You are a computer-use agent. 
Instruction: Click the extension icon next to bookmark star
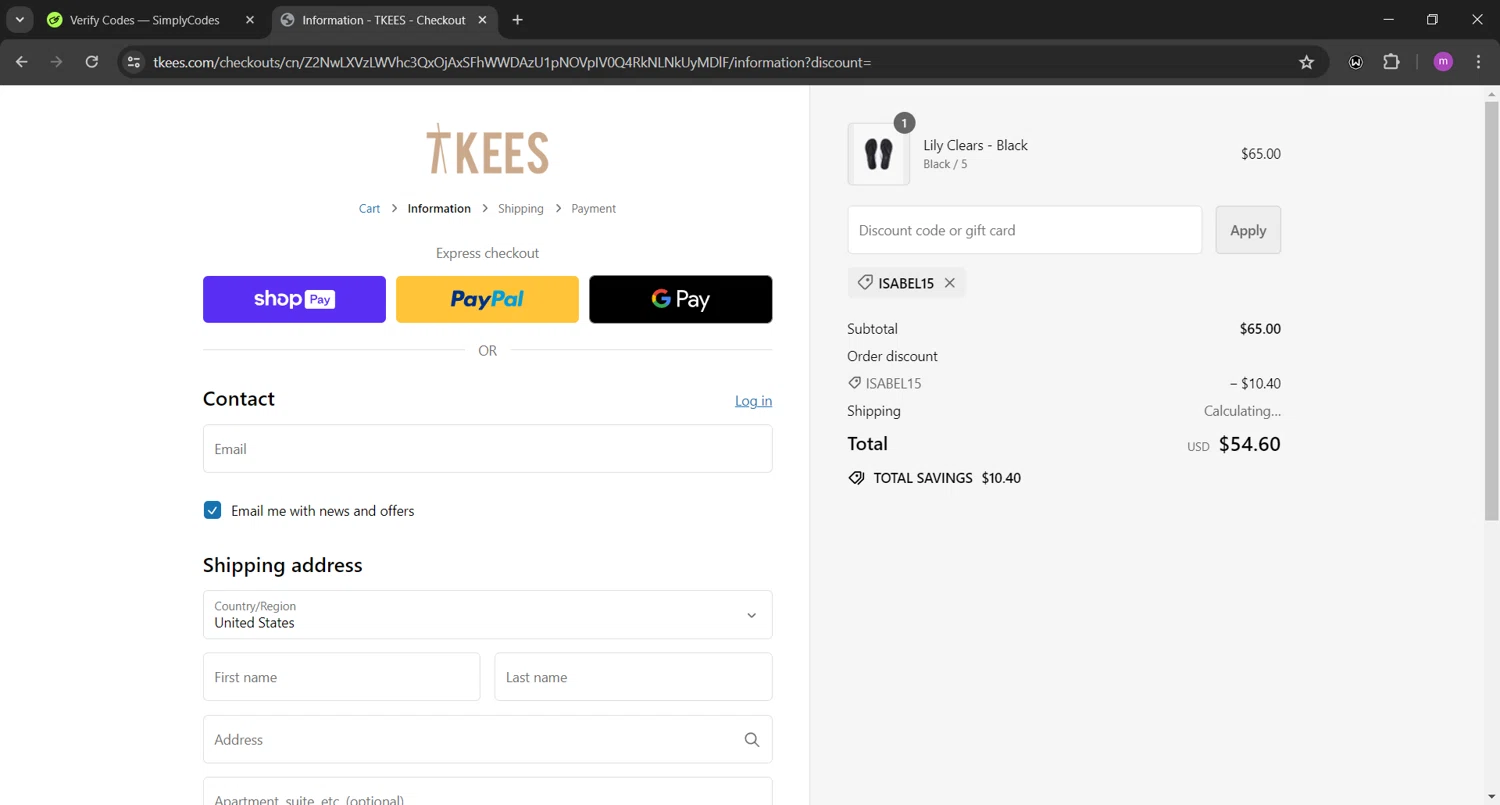pyautogui.click(x=1355, y=62)
